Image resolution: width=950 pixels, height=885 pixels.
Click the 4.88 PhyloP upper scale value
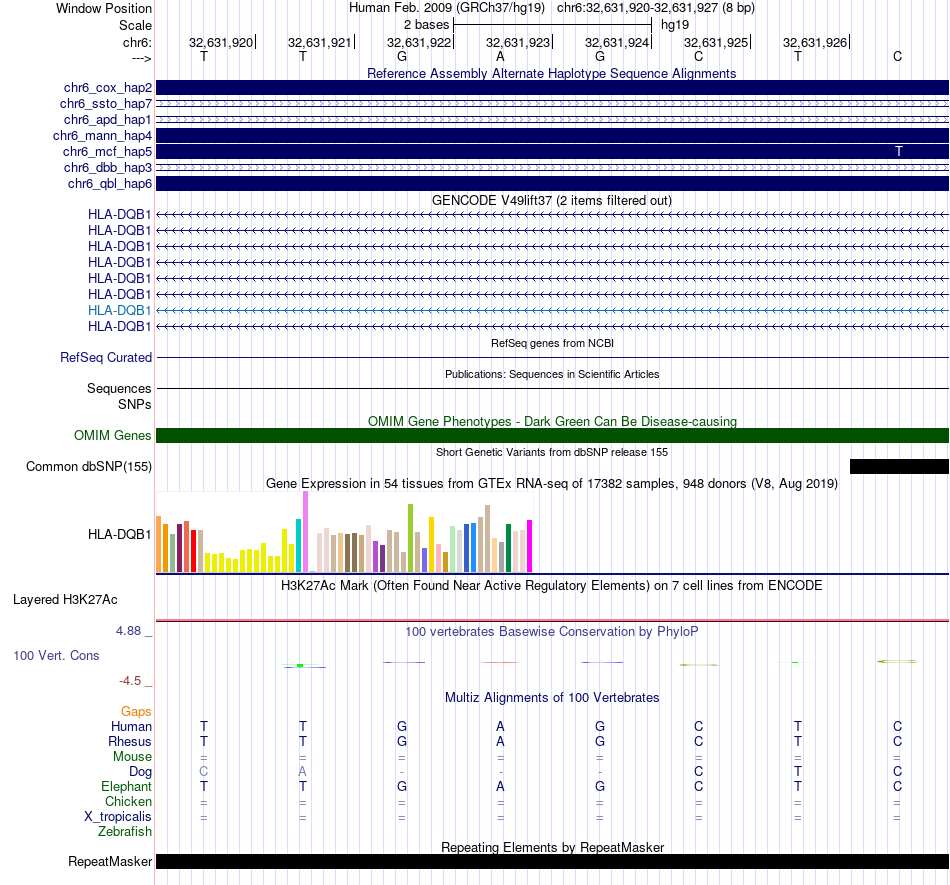coord(128,631)
